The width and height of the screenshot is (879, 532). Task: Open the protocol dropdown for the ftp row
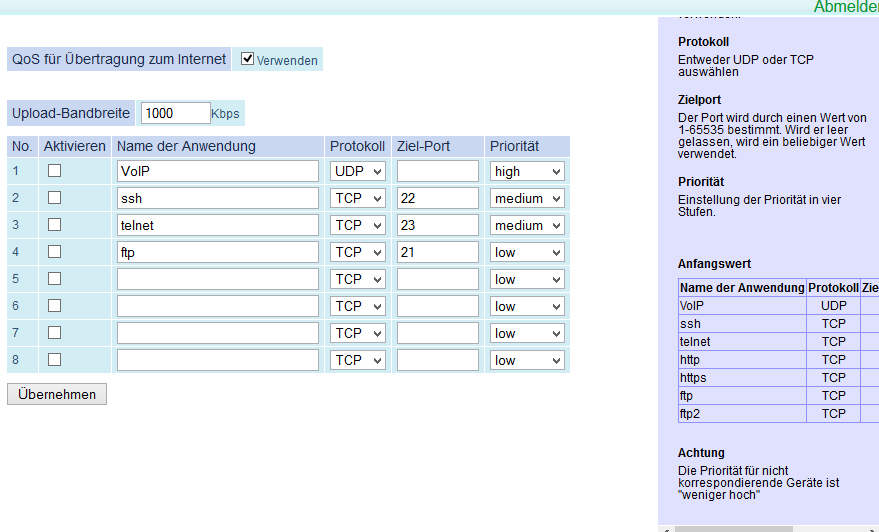[x=358, y=253]
